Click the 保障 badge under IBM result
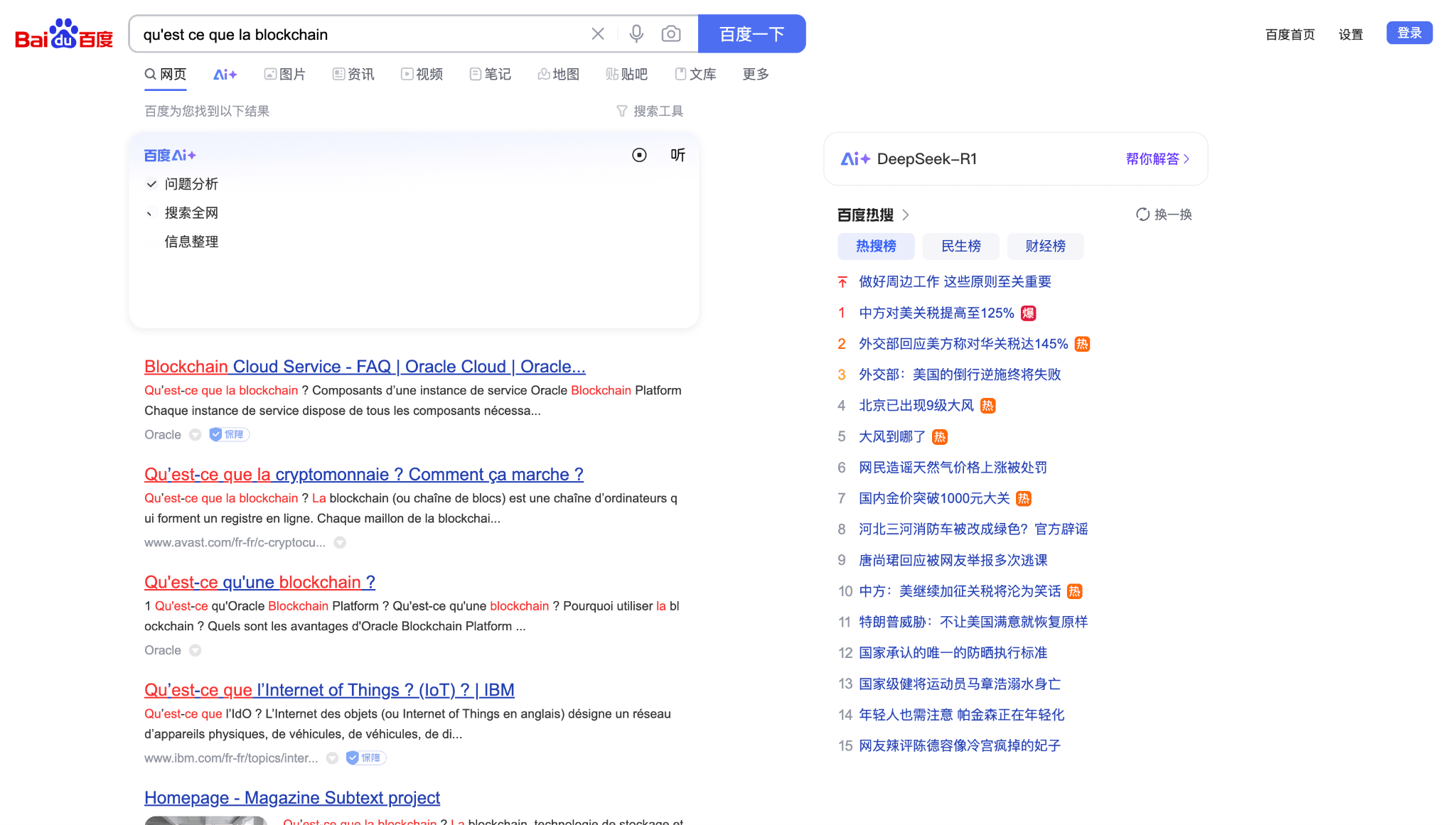This screenshot has width=1456, height=825. pyautogui.click(x=365, y=758)
